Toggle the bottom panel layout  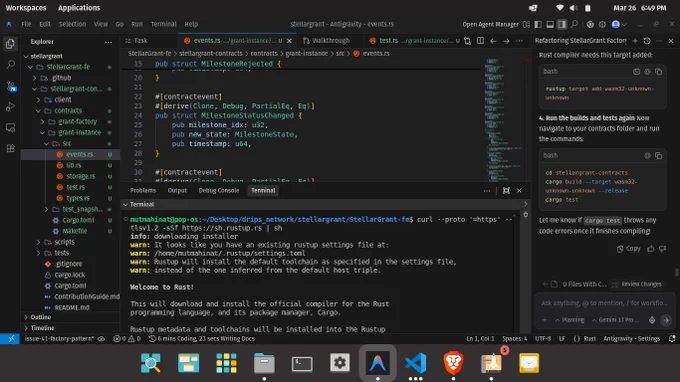tap(550, 24)
